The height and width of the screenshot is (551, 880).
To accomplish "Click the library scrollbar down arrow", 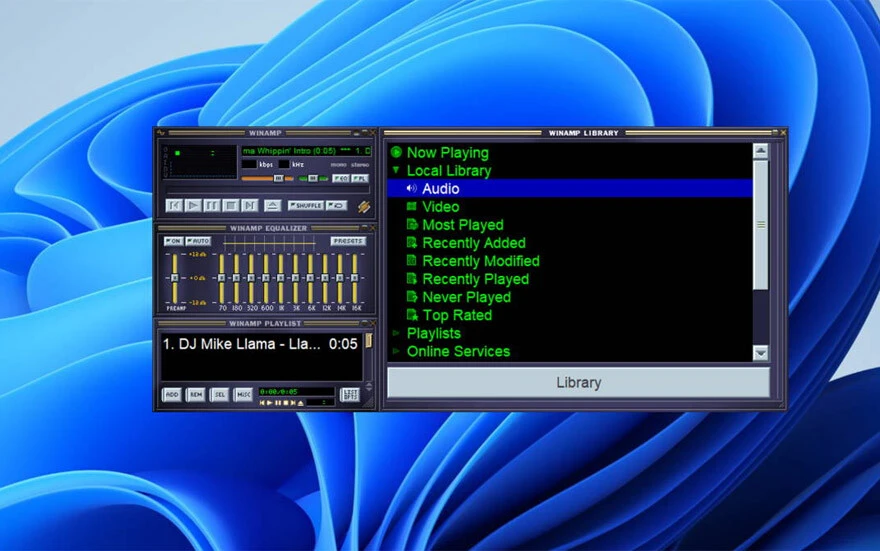I will (x=760, y=353).
